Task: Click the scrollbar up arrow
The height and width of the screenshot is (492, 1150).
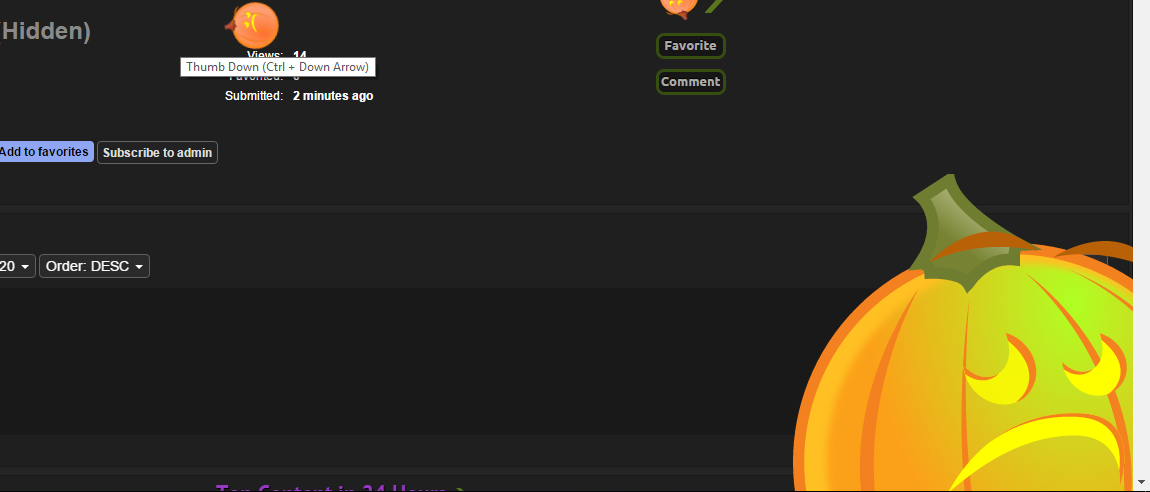Action: click(1141, 7)
